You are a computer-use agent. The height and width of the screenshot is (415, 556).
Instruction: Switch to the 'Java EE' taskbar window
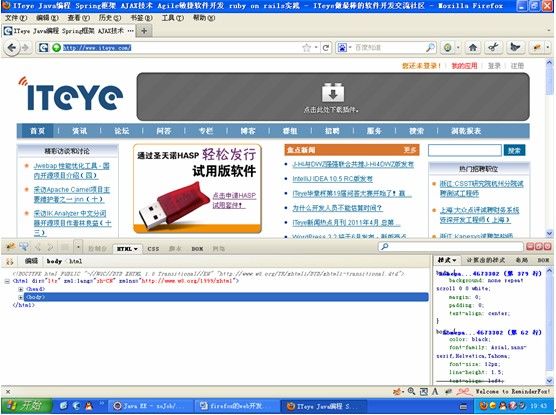[x=150, y=406]
